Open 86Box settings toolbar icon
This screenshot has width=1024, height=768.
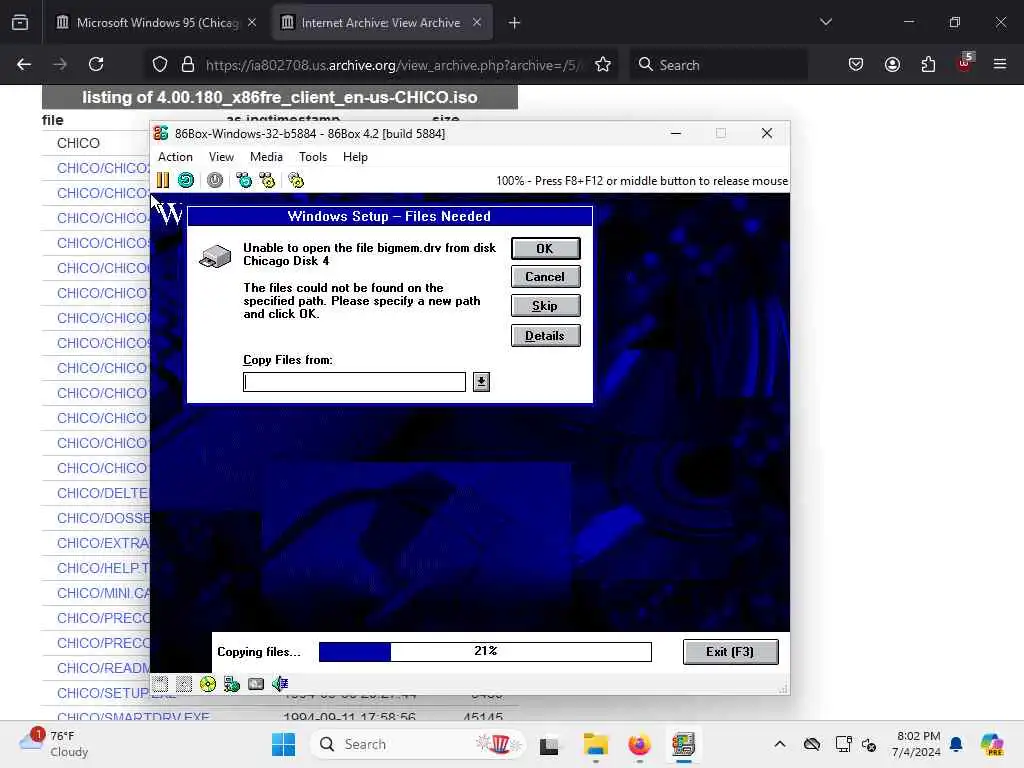point(296,180)
